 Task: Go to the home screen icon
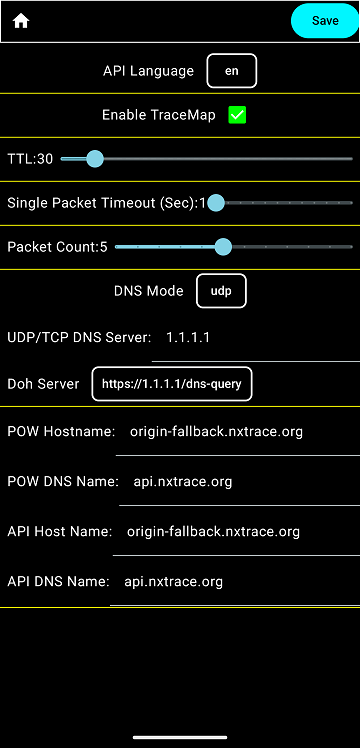[x=21, y=21]
